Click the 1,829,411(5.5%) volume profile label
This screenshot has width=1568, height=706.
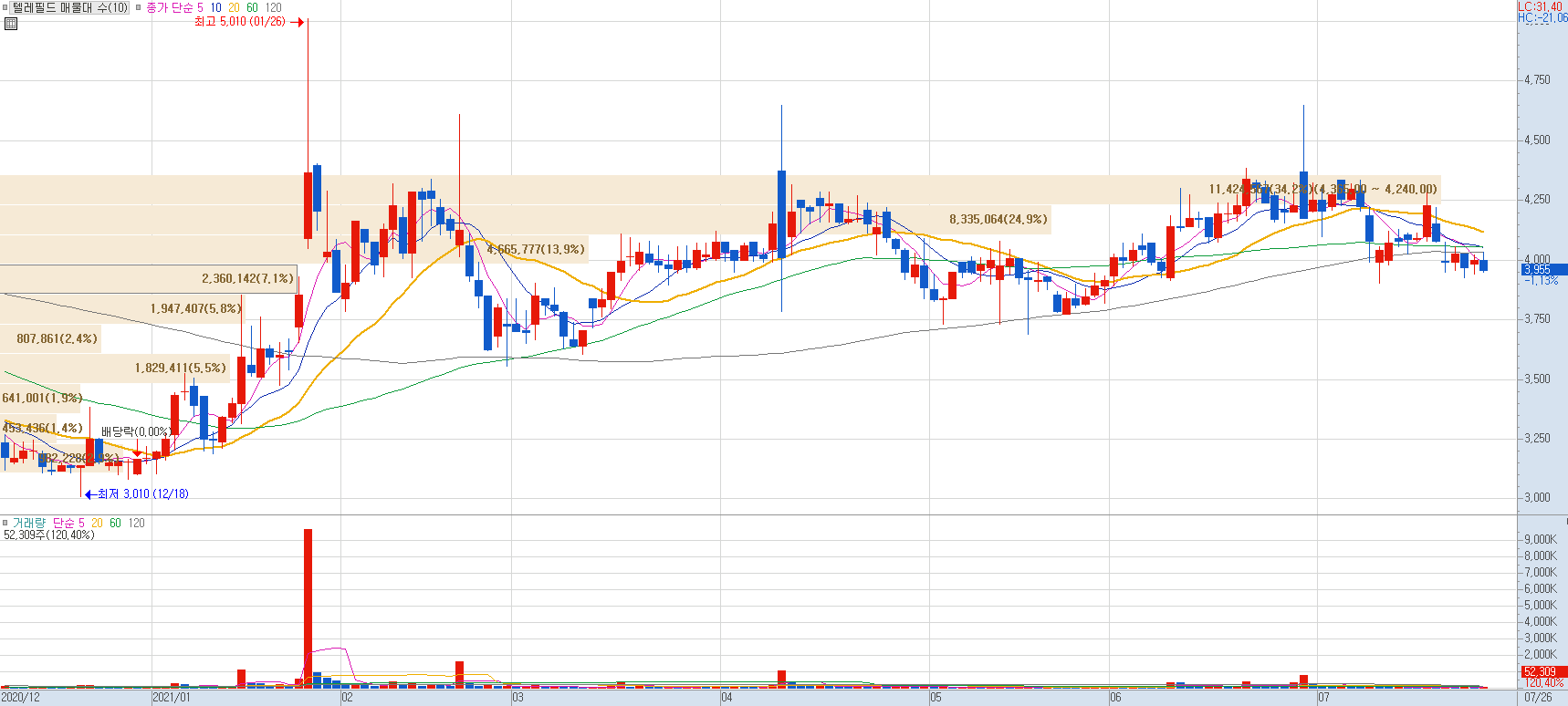pyautogui.click(x=181, y=368)
